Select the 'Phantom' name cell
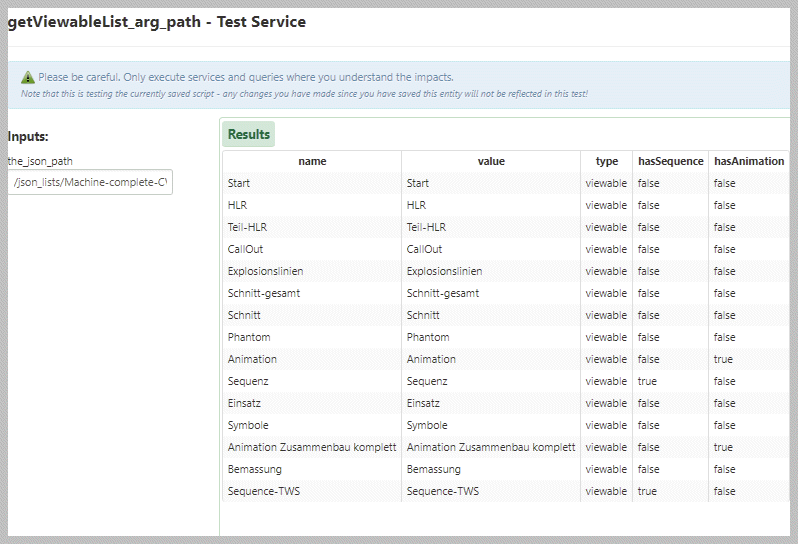Screen dimensions: 798x544 312,337
